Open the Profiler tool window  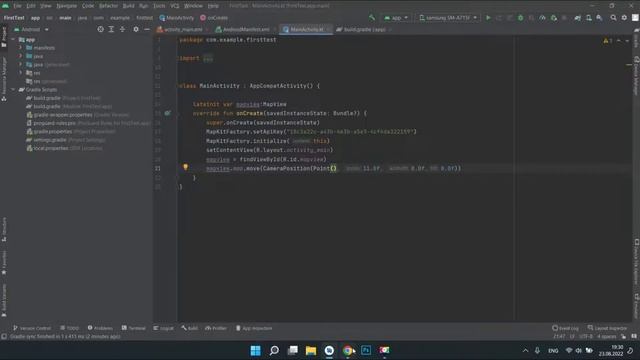(x=216, y=328)
